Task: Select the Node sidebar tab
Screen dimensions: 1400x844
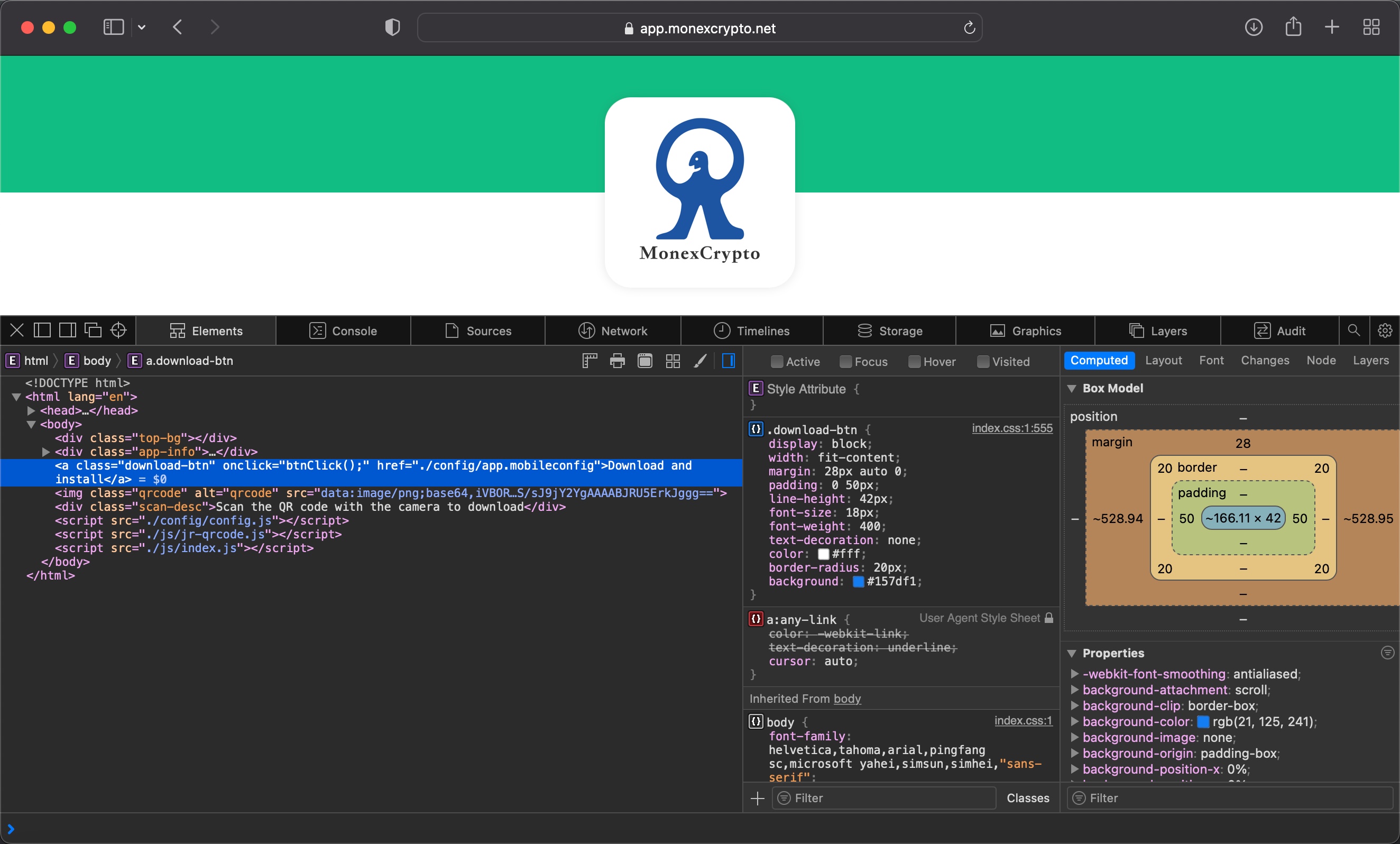Action: pyautogui.click(x=1321, y=360)
